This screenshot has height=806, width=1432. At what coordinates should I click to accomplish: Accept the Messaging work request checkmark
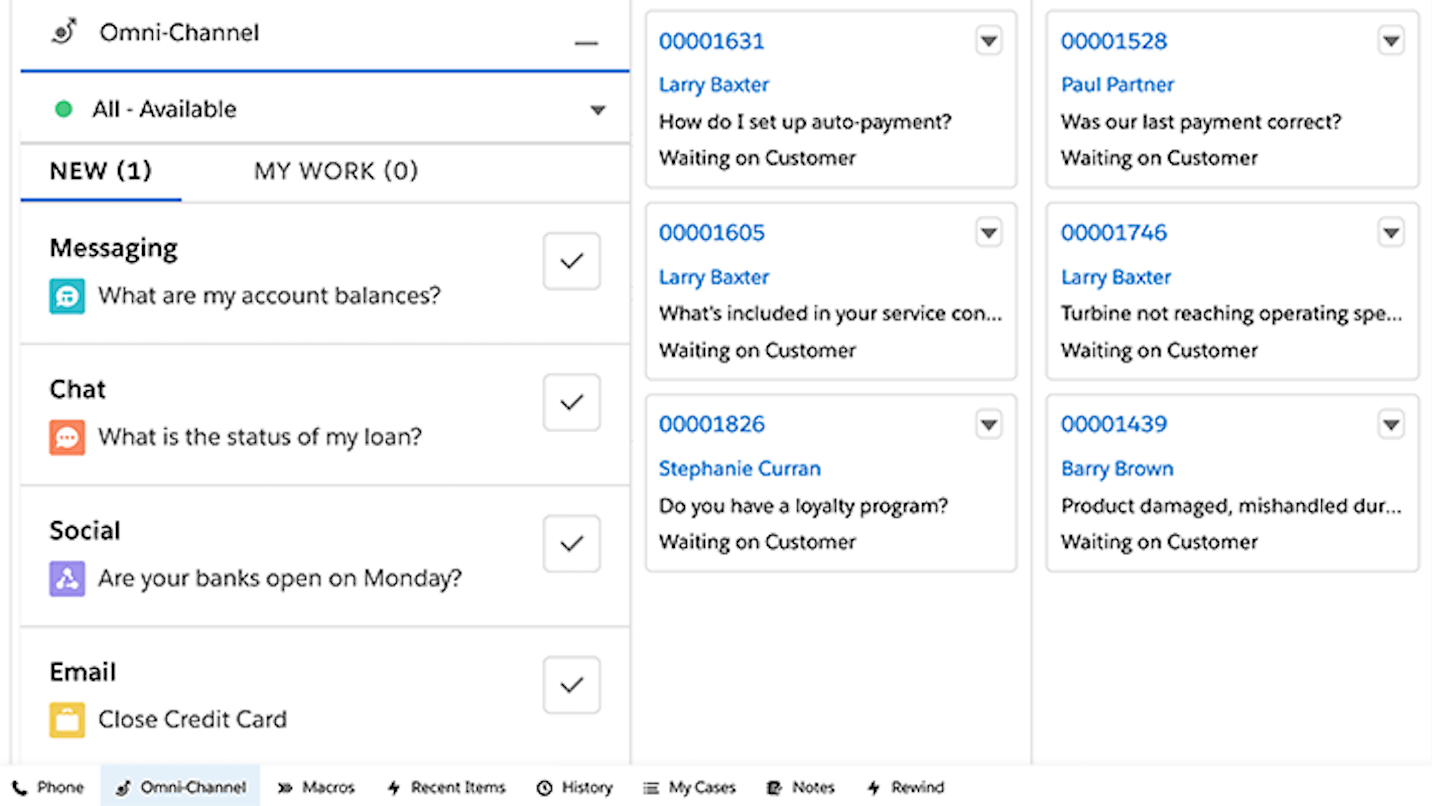pos(571,261)
